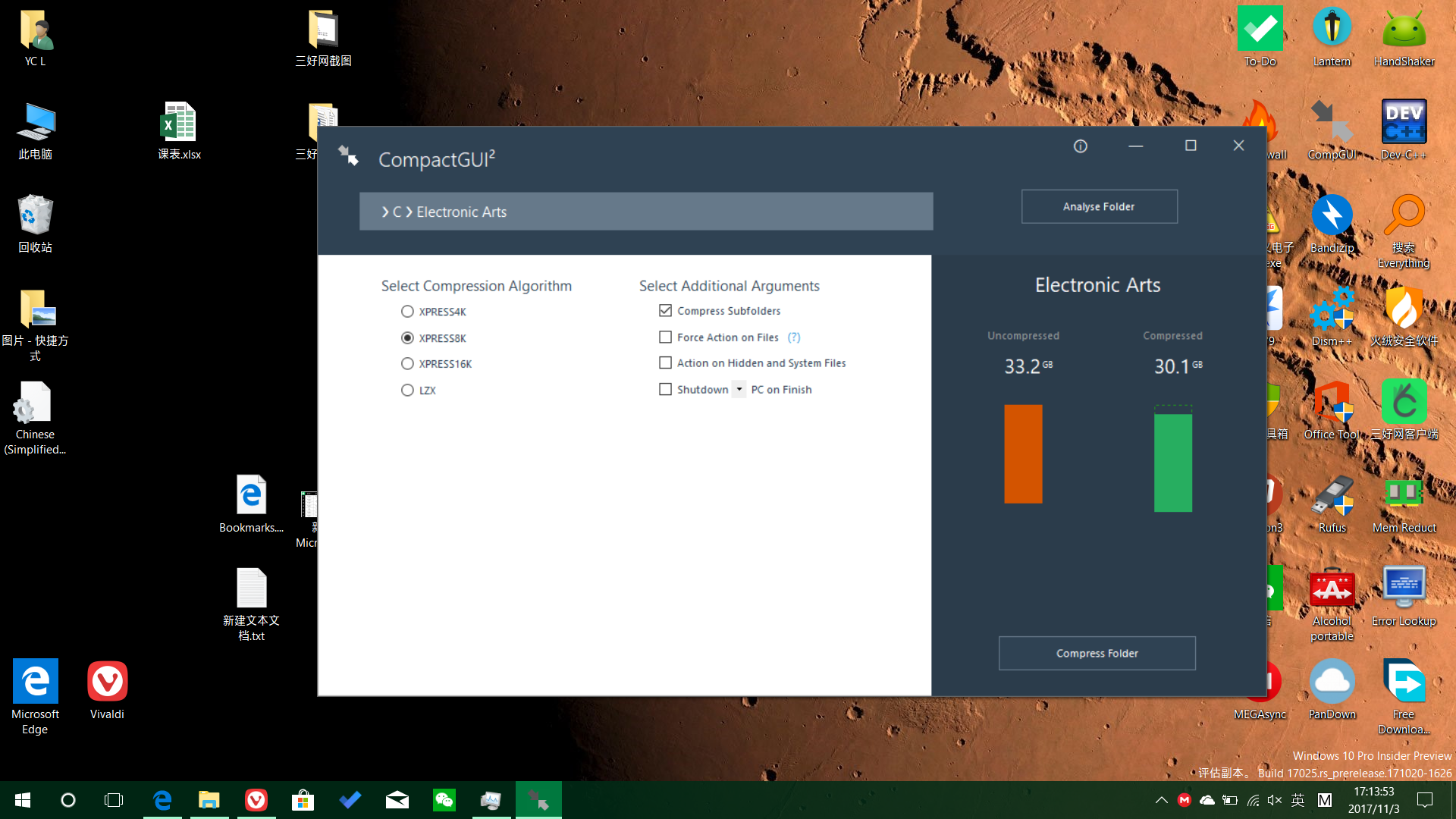Screen dimensions: 1456x819
Task: Click the Compress Folder button
Action: [x=1097, y=653]
